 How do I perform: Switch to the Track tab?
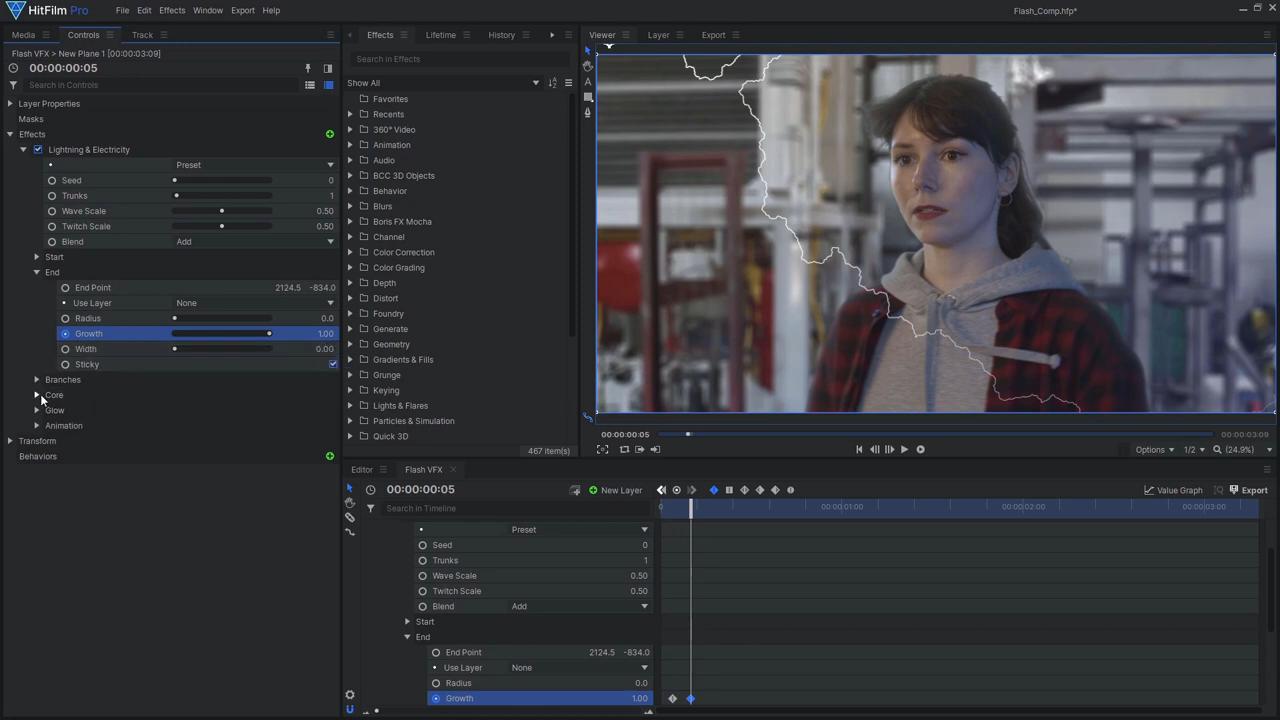(x=142, y=35)
